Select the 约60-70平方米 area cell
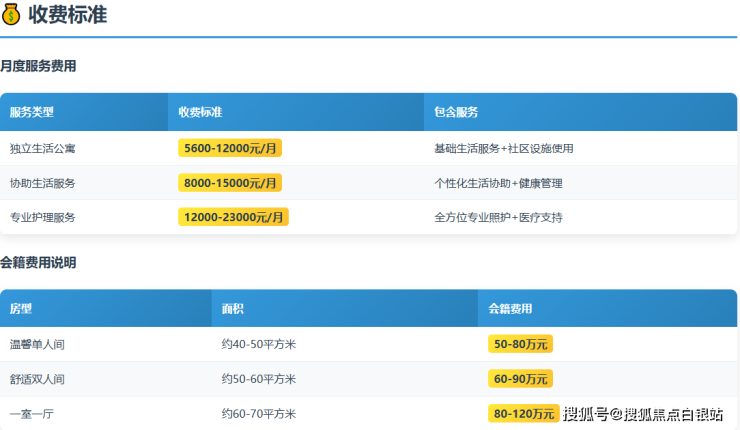This screenshot has height=430, width=740. (x=258, y=413)
